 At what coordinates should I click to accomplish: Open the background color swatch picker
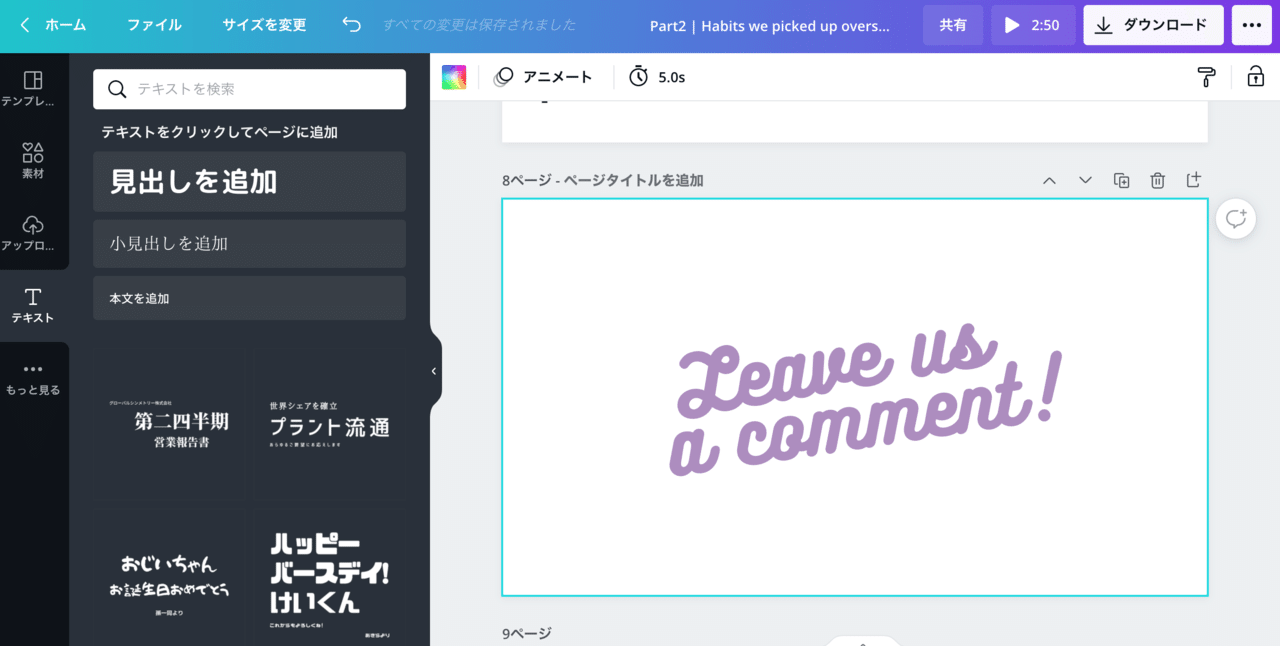point(454,76)
